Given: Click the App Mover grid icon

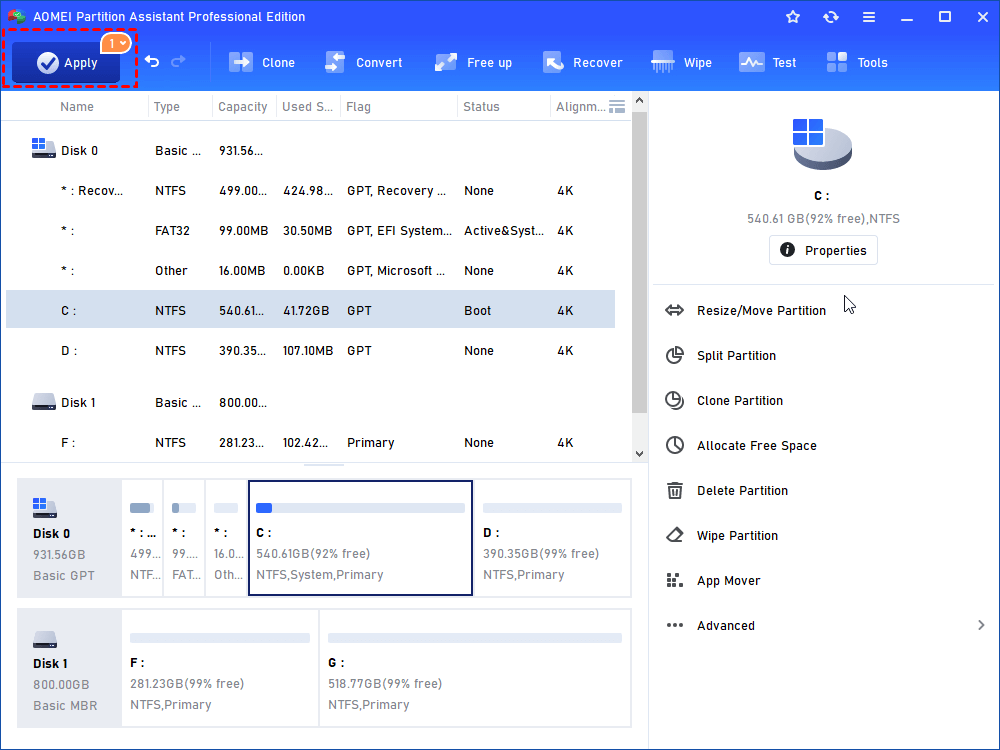Looking at the screenshot, I should coord(675,580).
